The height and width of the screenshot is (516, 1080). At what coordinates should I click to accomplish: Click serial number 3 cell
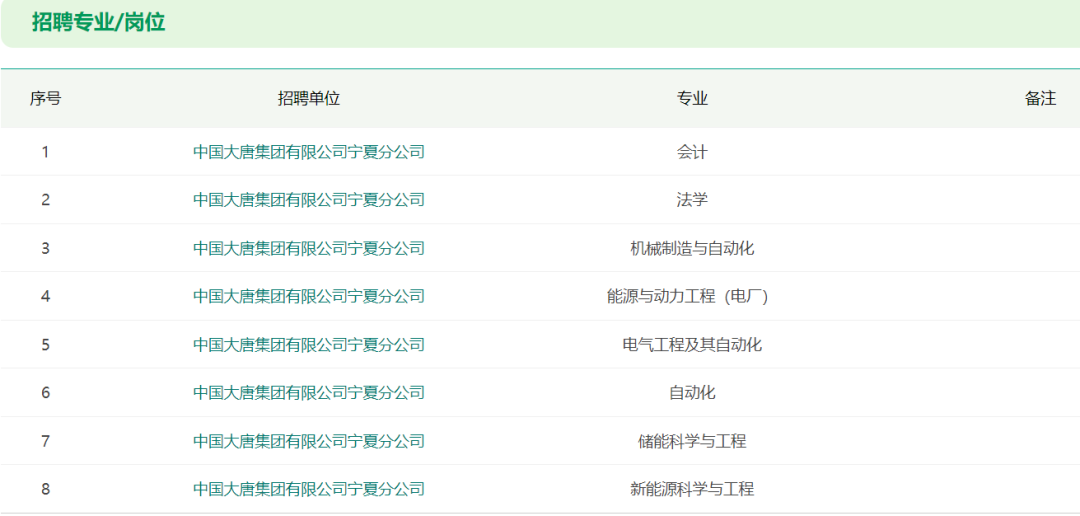[45, 248]
